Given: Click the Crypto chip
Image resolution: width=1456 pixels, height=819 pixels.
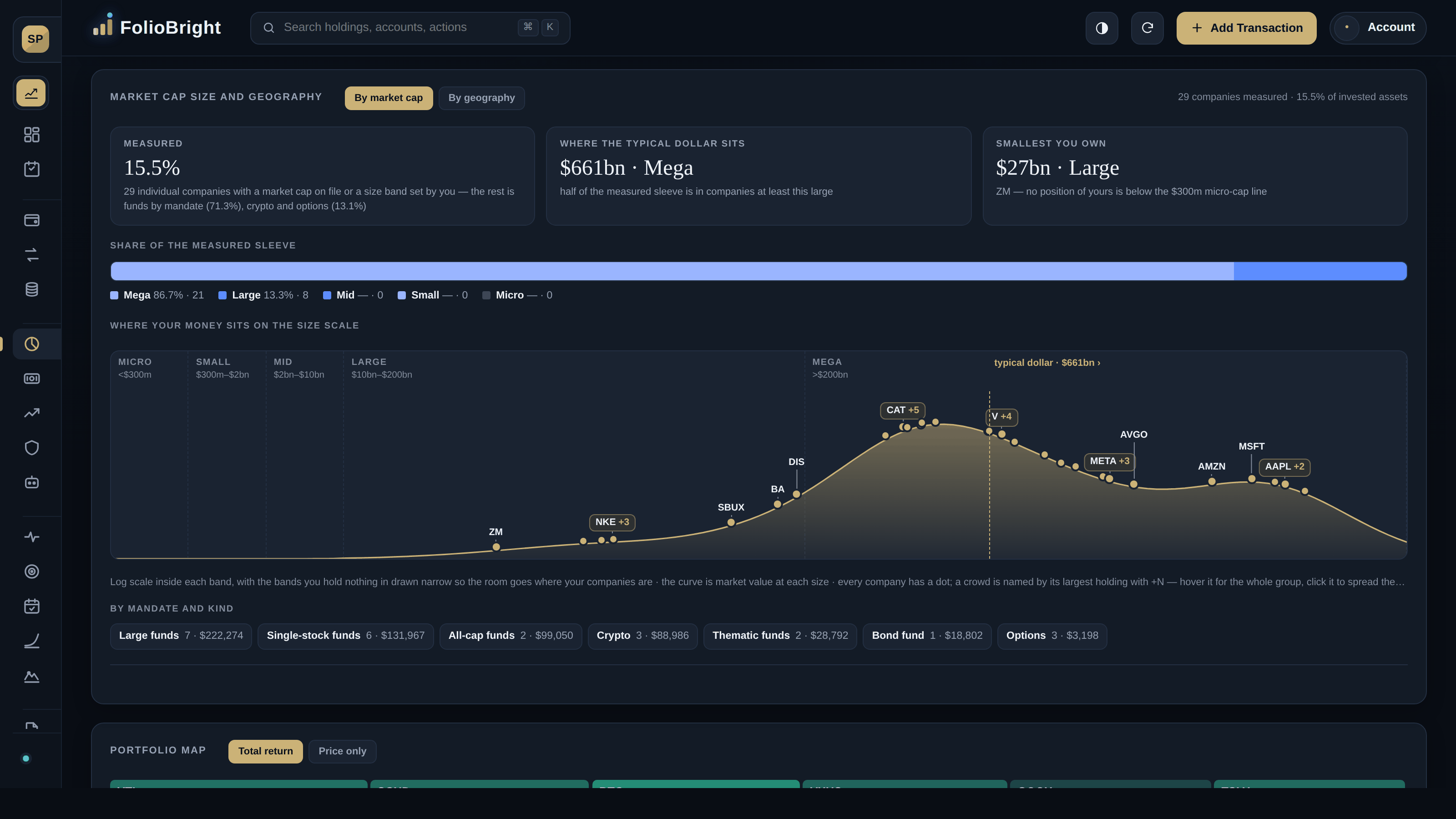Looking at the screenshot, I should (x=642, y=636).
